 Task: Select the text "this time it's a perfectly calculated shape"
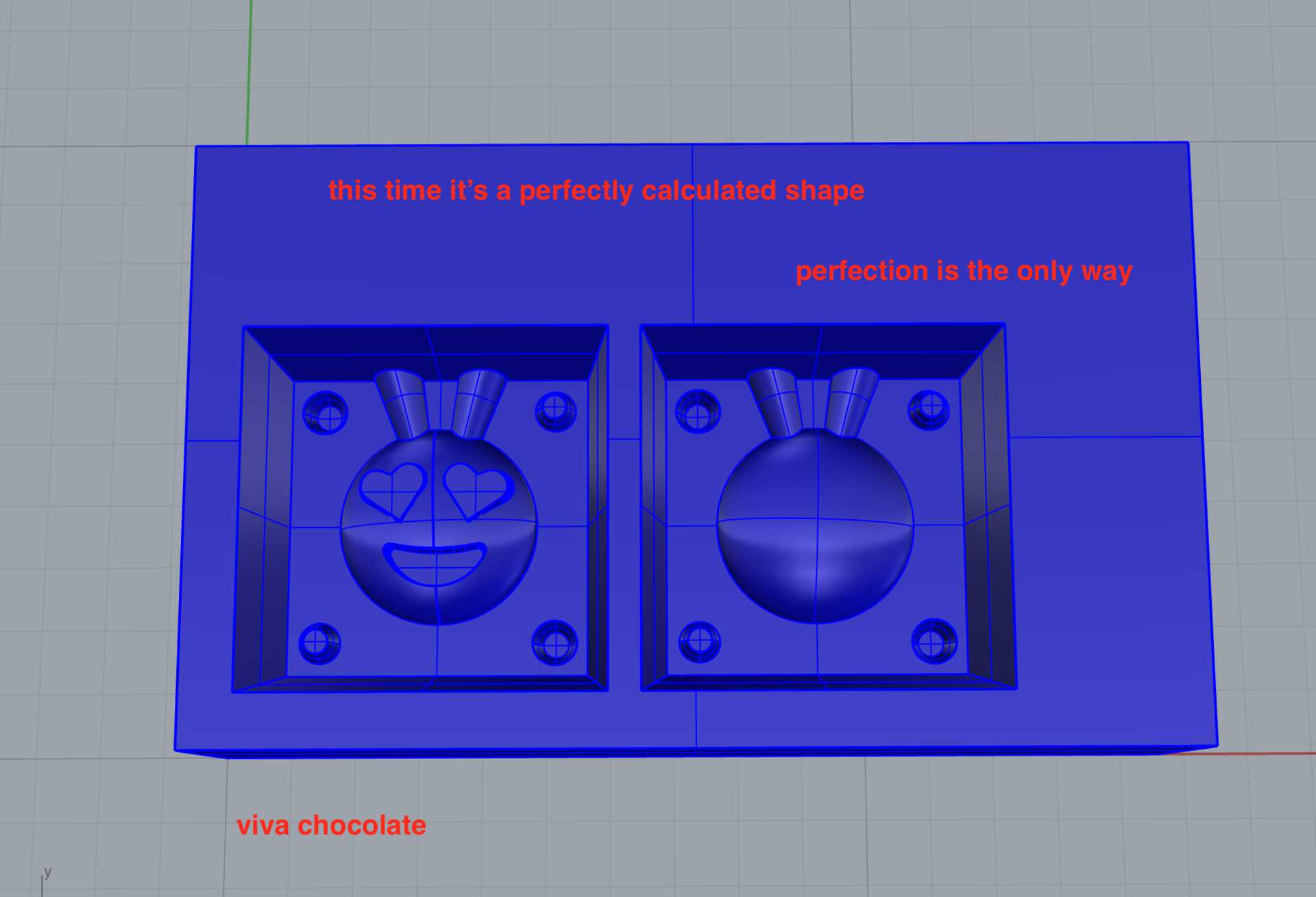pos(596,191)
